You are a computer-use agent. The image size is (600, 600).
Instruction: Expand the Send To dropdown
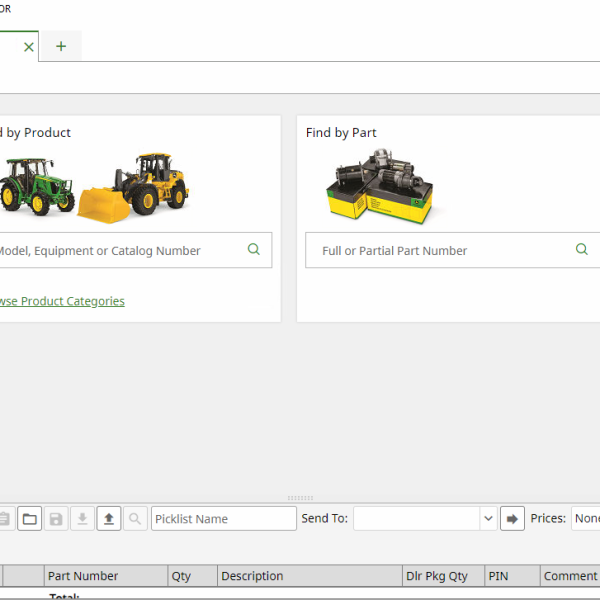pos(488,518)
